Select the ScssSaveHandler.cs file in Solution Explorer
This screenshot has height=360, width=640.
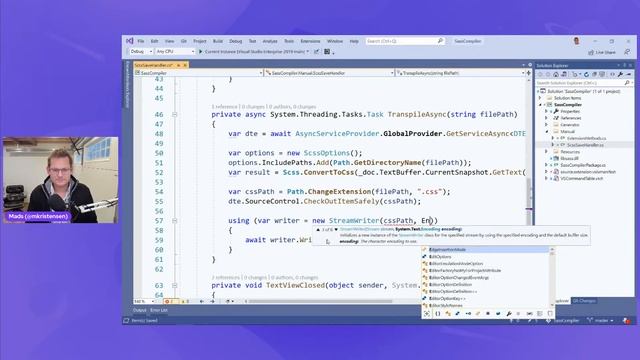pos(584,145)
